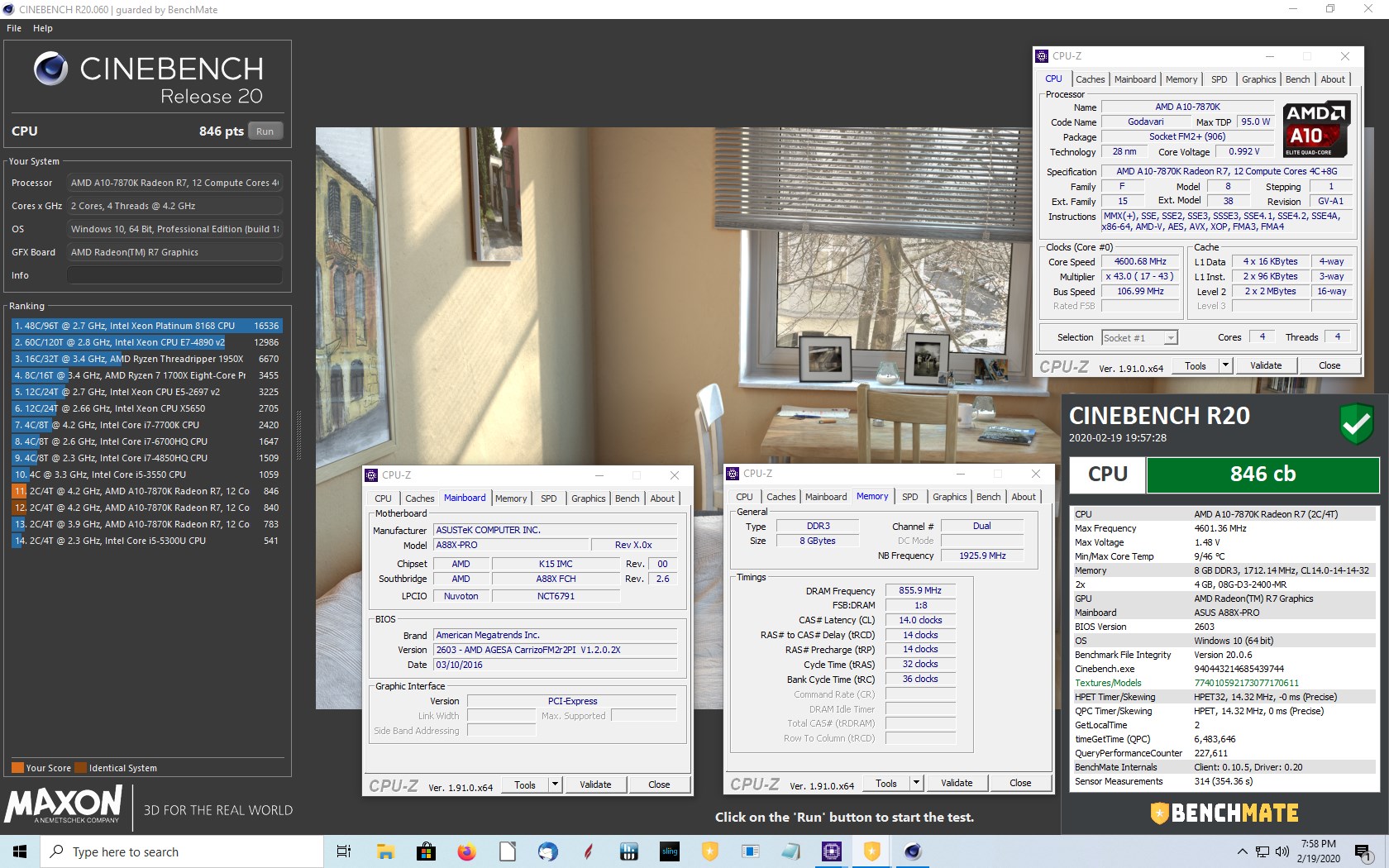The width and height of the screenshot is (1389, 868).
Task: Click Validate in Mainboard CPU-Z window
Action: click(x=595, y=785)
